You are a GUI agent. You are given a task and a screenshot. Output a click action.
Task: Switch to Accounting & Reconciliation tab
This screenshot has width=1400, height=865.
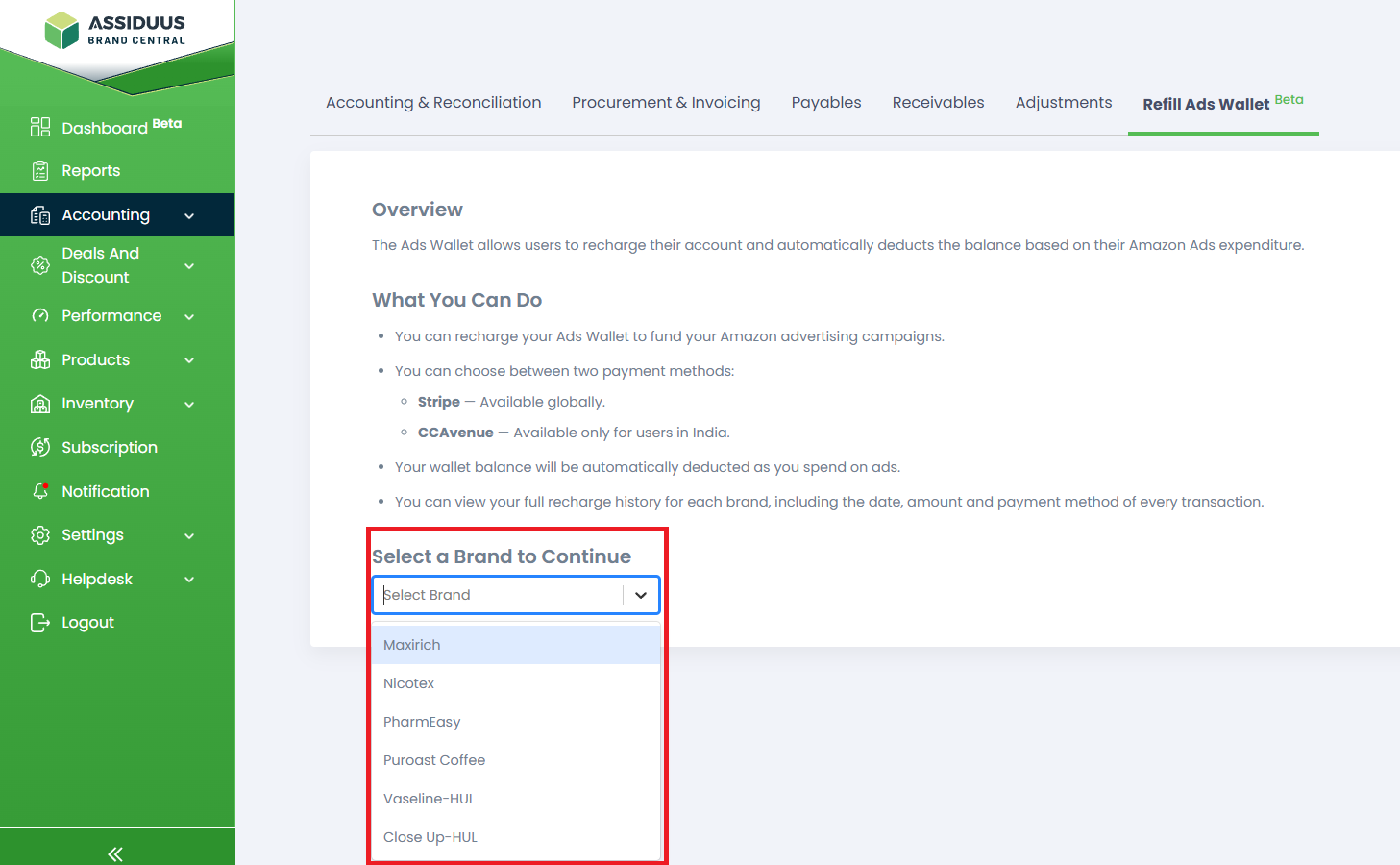coord(433,103)
